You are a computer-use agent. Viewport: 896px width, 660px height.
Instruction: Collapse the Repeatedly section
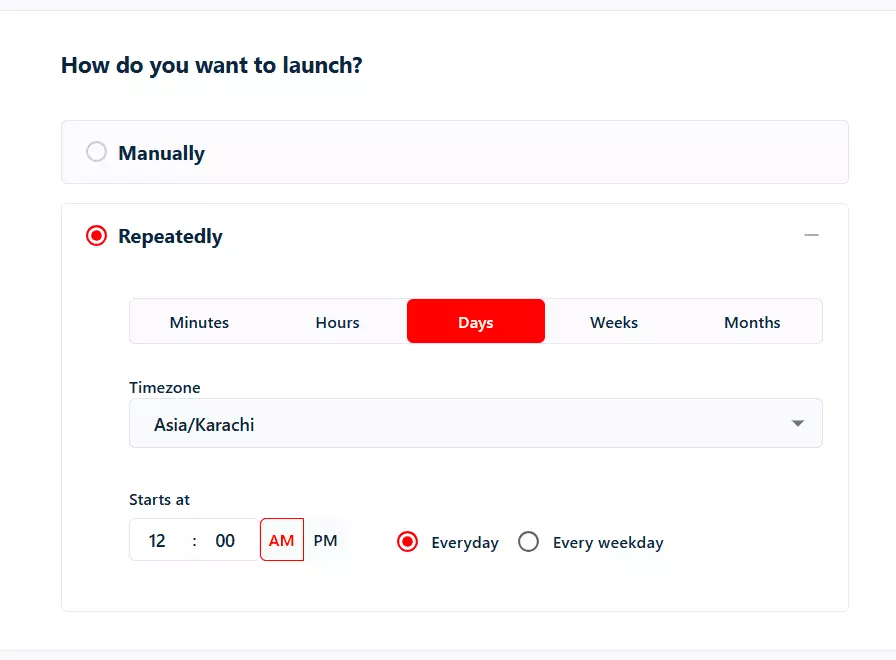coord(812,235)
